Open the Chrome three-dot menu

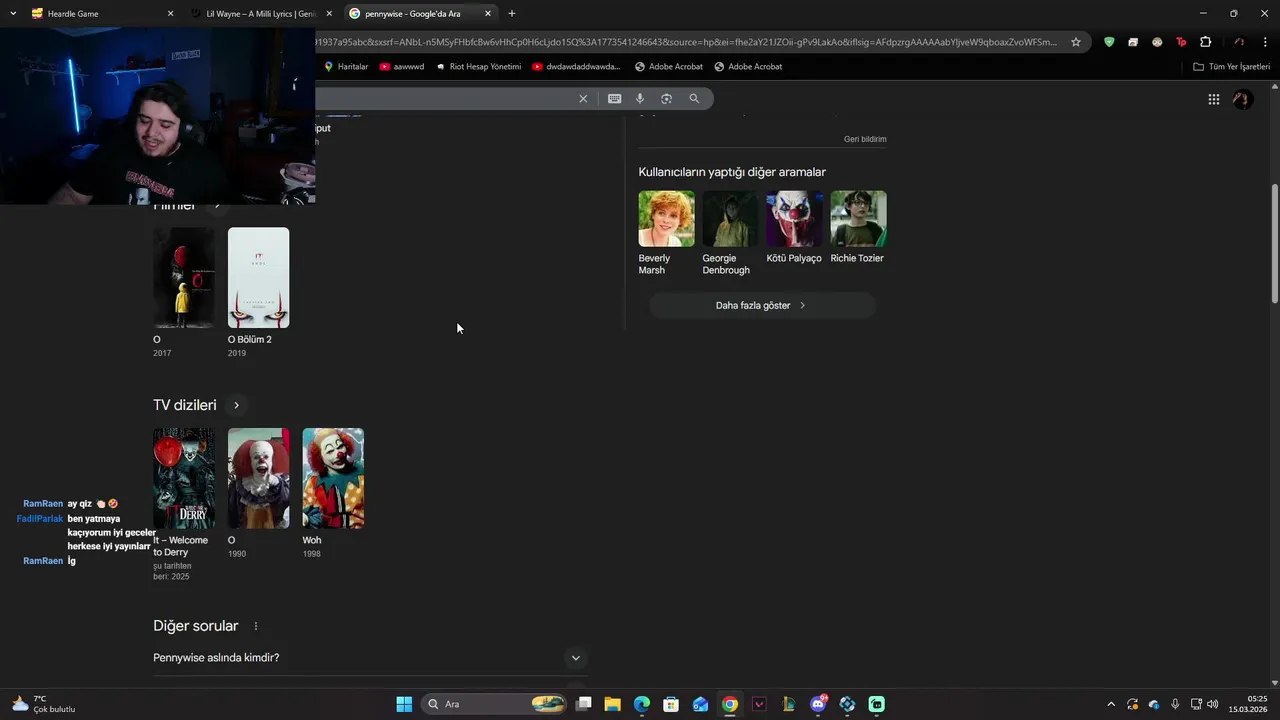(x=1266, y=42)
